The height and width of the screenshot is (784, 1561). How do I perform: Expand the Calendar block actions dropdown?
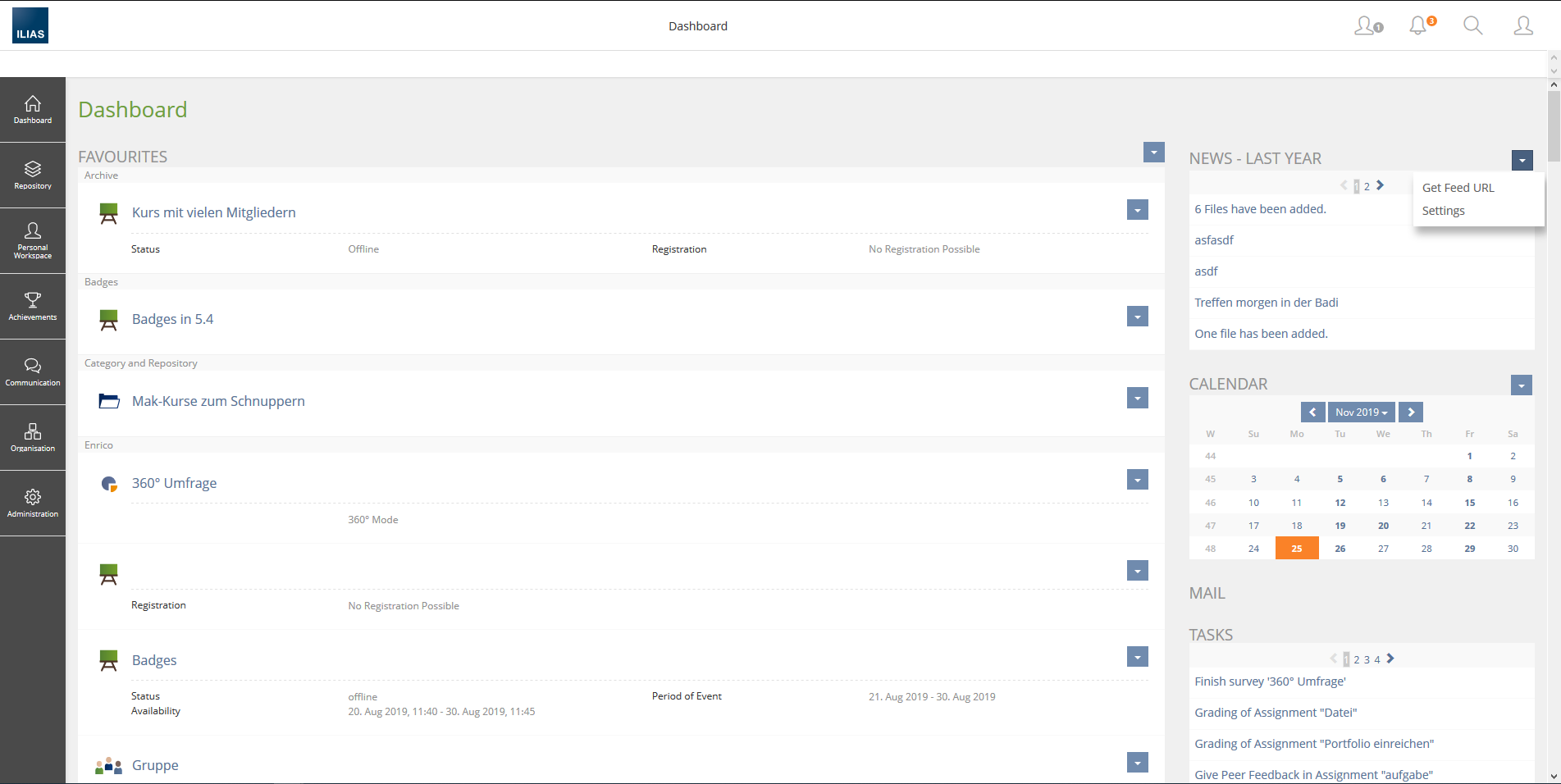coord(1521,385)
